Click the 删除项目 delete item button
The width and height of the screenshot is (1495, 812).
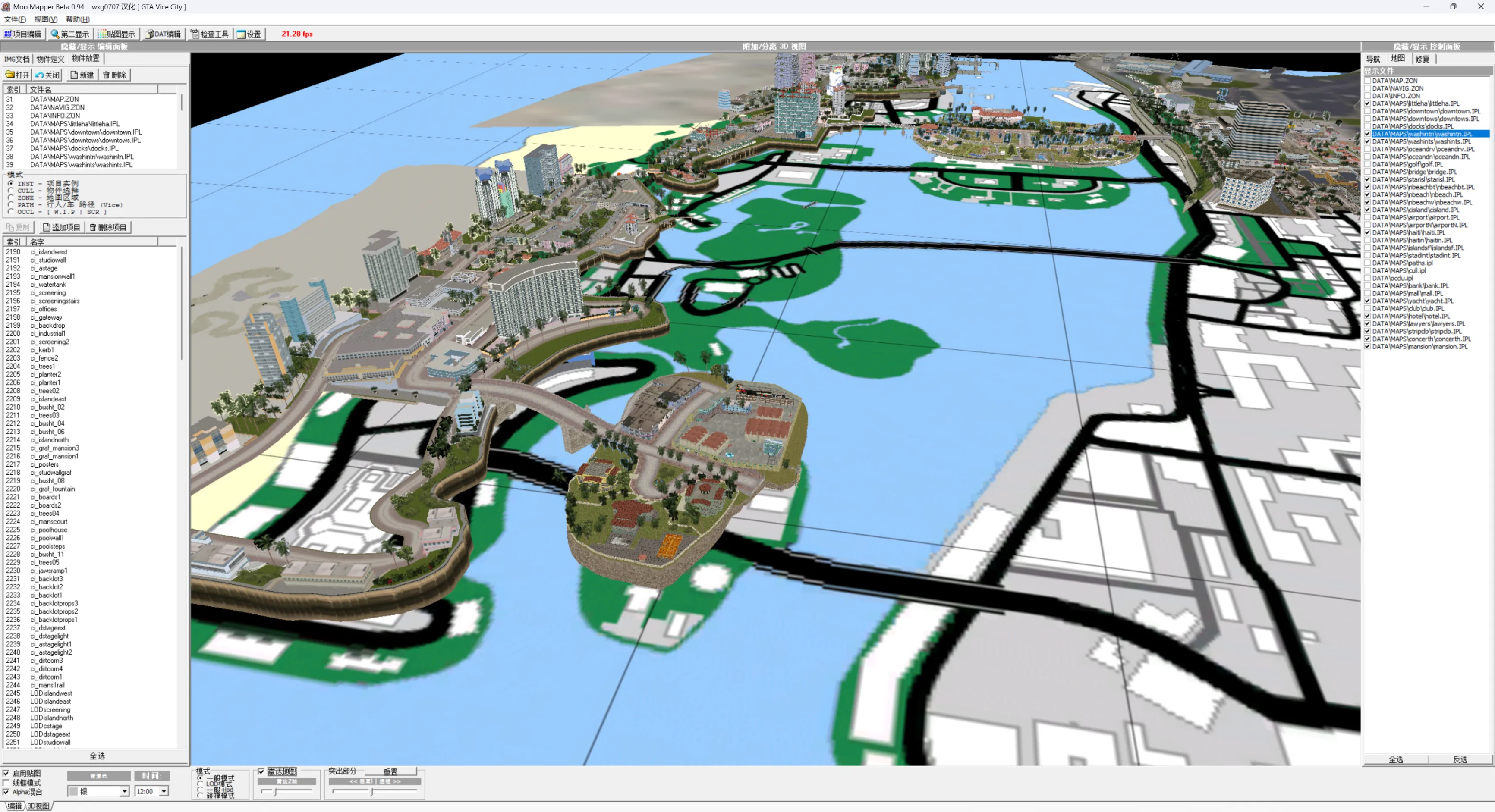(x=108, y=227)
